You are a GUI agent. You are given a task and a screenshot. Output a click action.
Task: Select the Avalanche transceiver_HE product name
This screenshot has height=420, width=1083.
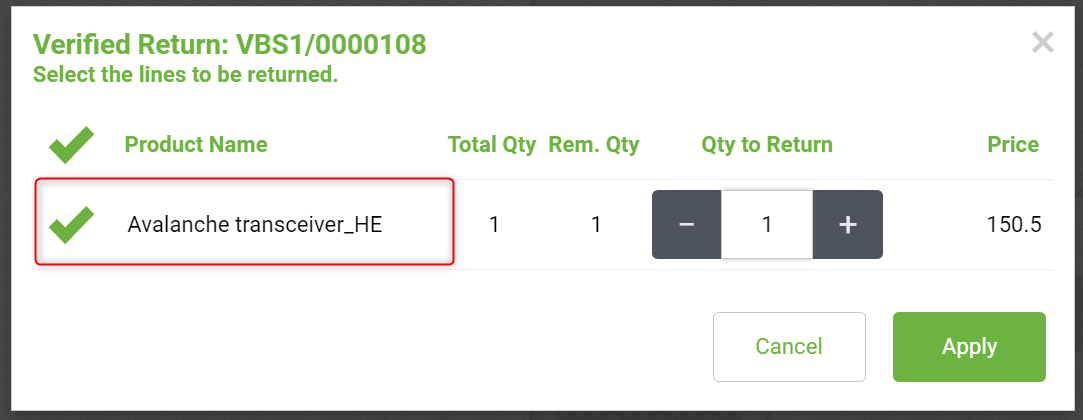pyautogui.click(x=255, y=225)
